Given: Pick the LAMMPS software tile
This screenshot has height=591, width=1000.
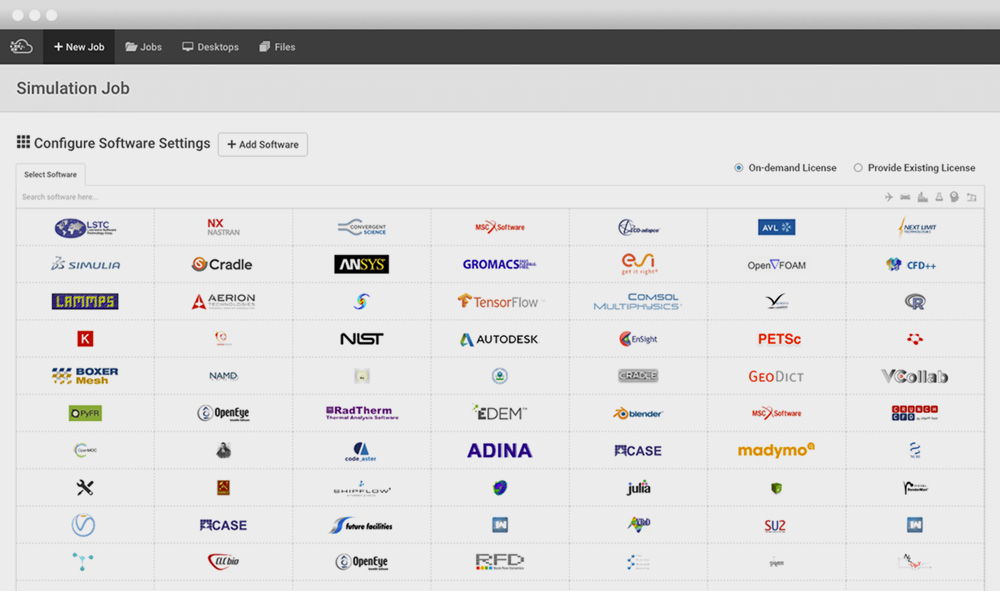Looking at the screenshot, I should [85, 302].
